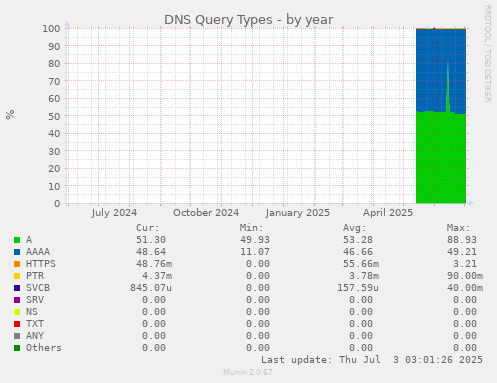Click the SRV legend label
The image size is (497, 383).
35,300
